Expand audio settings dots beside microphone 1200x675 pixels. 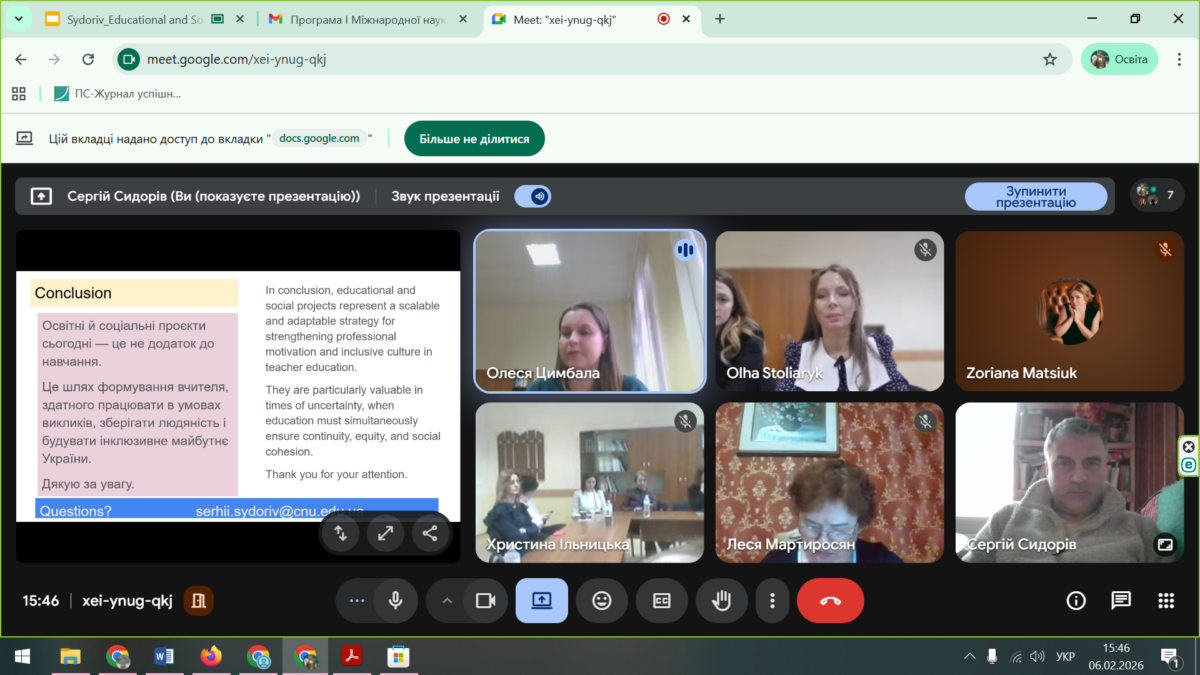tap(357, 600)
